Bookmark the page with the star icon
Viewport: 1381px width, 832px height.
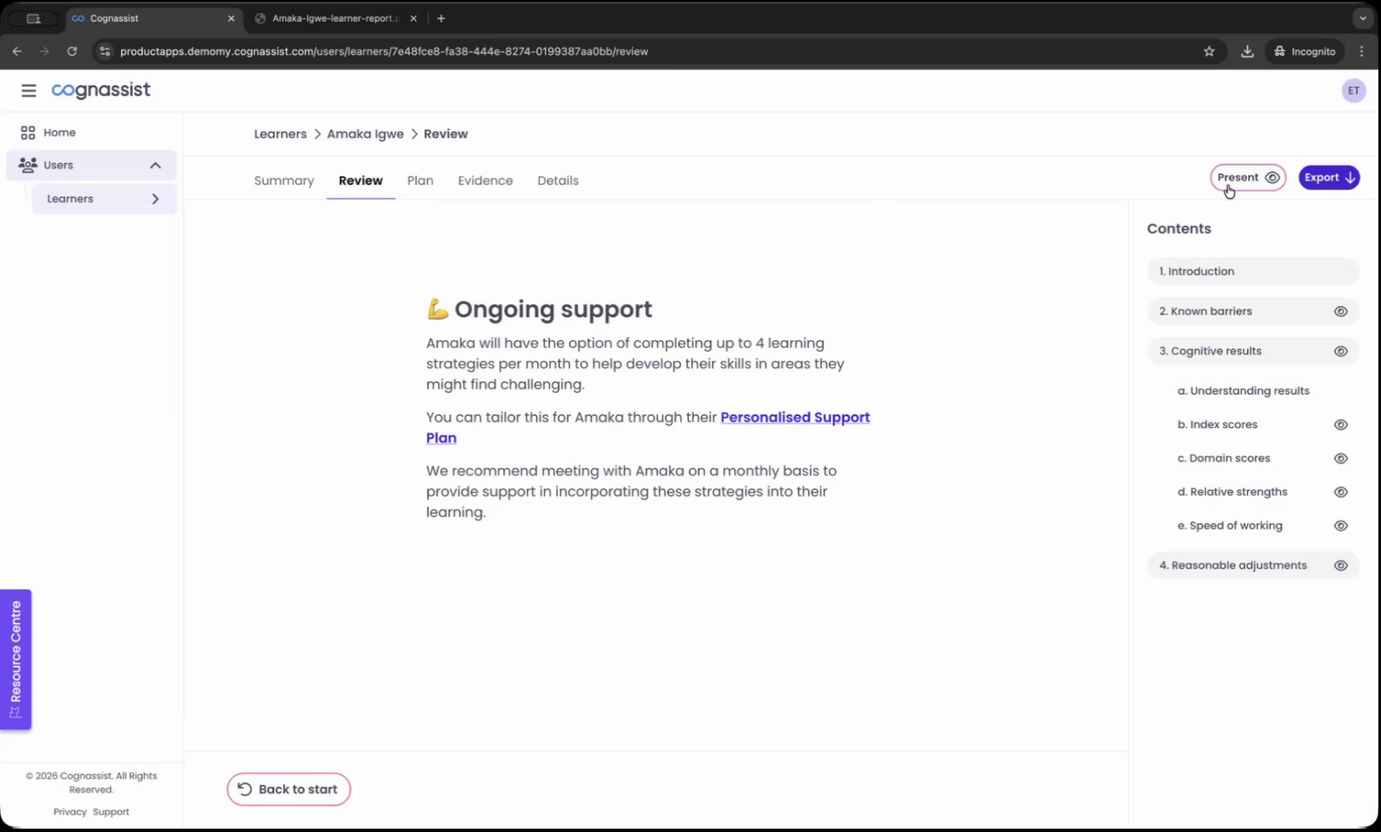(x=1209, y=51)
